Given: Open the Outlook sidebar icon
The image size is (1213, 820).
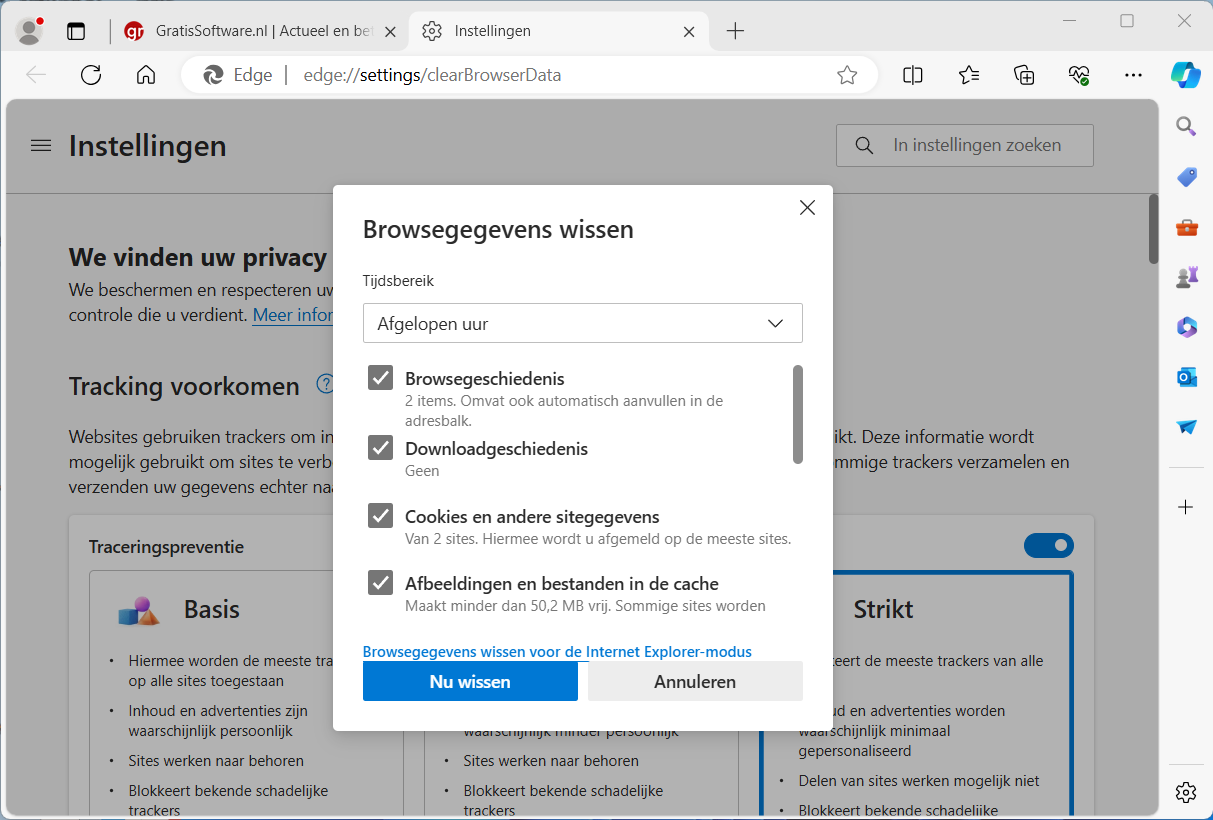Looking at the screenshot, I should (1186, 377).
